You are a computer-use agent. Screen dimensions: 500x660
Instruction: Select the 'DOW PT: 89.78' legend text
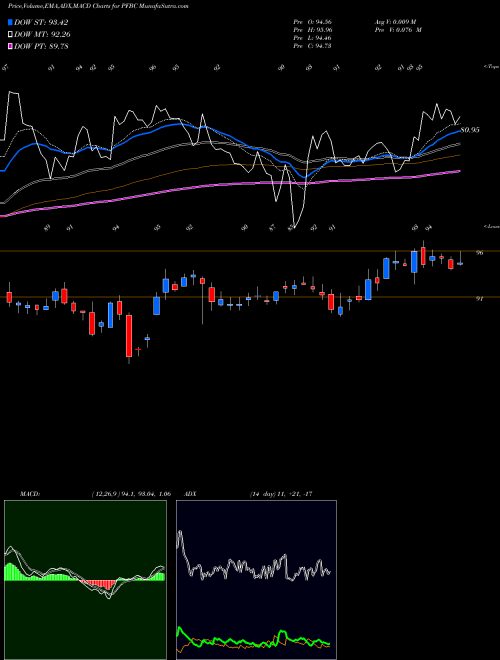pos(42,46)
